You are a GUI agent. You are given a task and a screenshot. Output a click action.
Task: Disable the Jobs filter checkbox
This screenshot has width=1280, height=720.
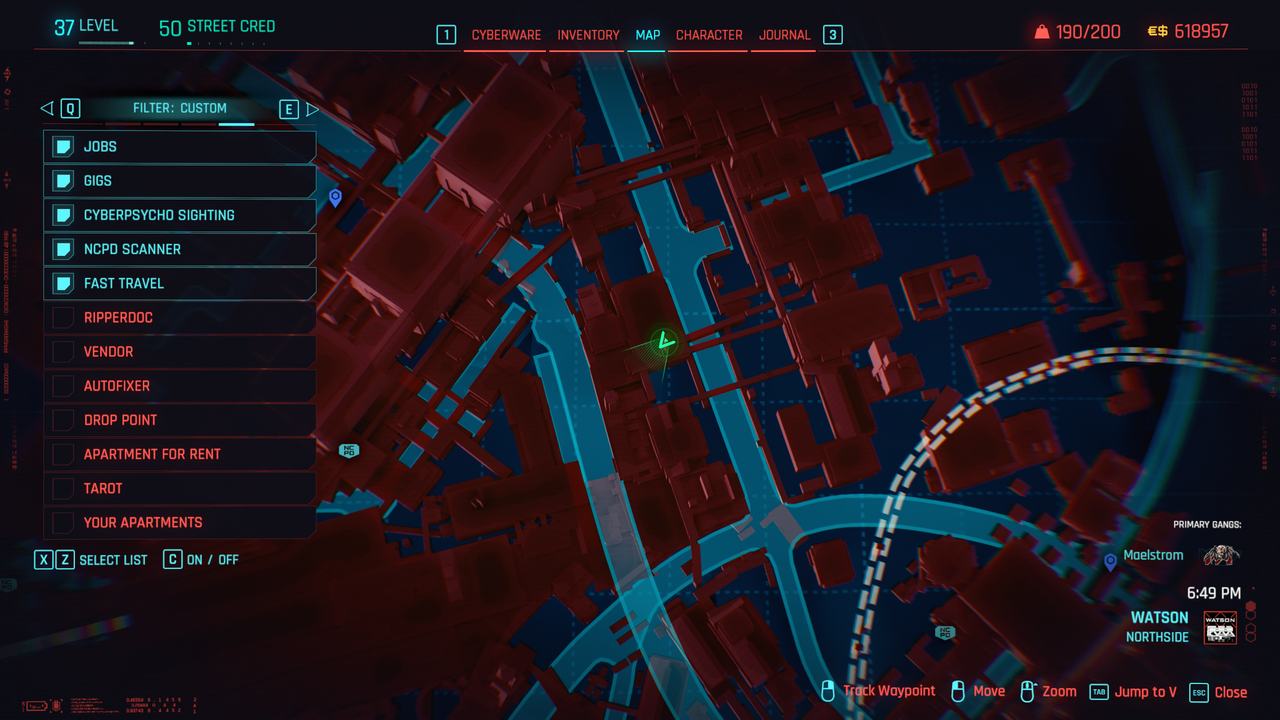(x=63, y=147)
